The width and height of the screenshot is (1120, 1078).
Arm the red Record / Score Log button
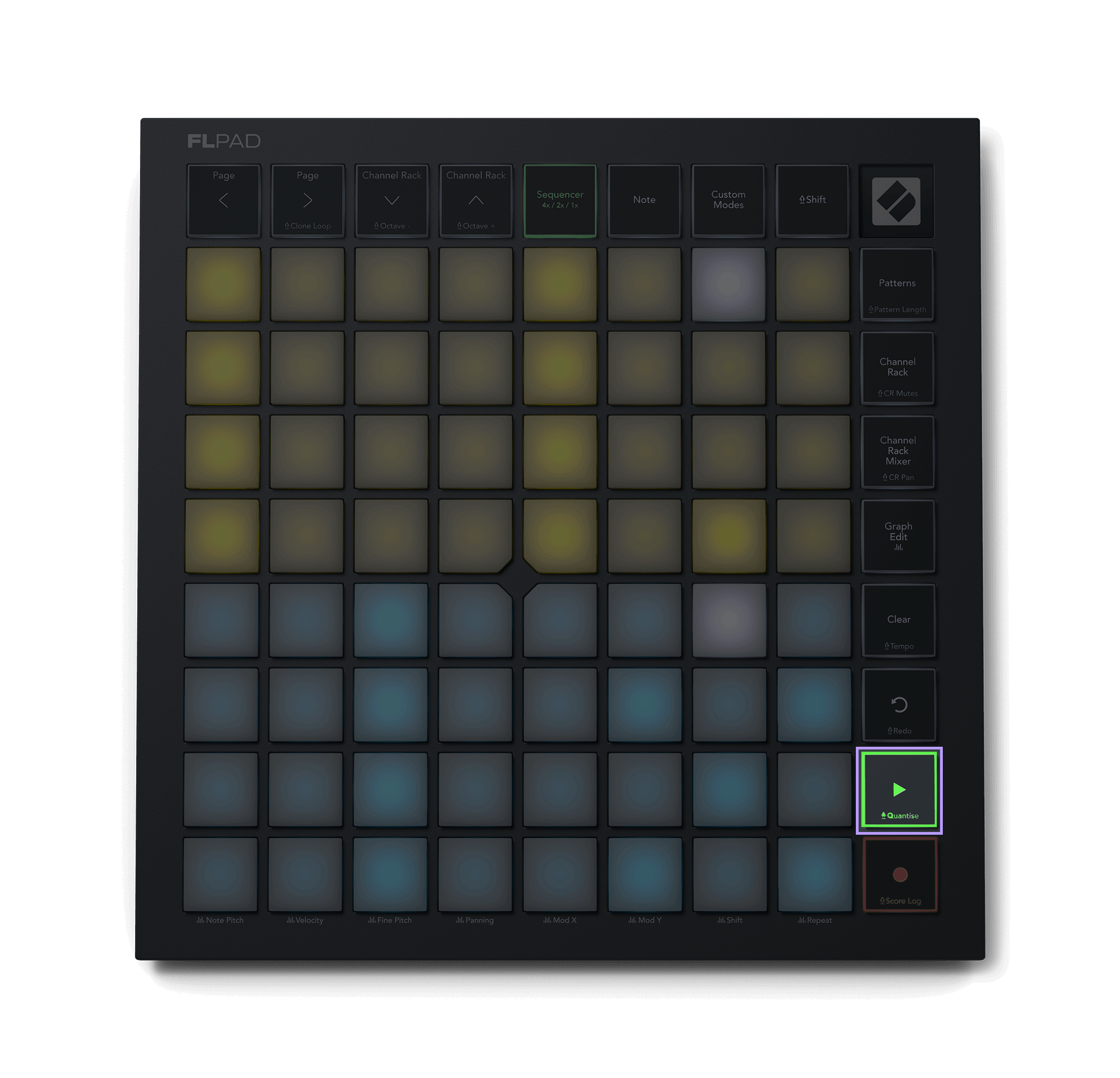(900, 875)
